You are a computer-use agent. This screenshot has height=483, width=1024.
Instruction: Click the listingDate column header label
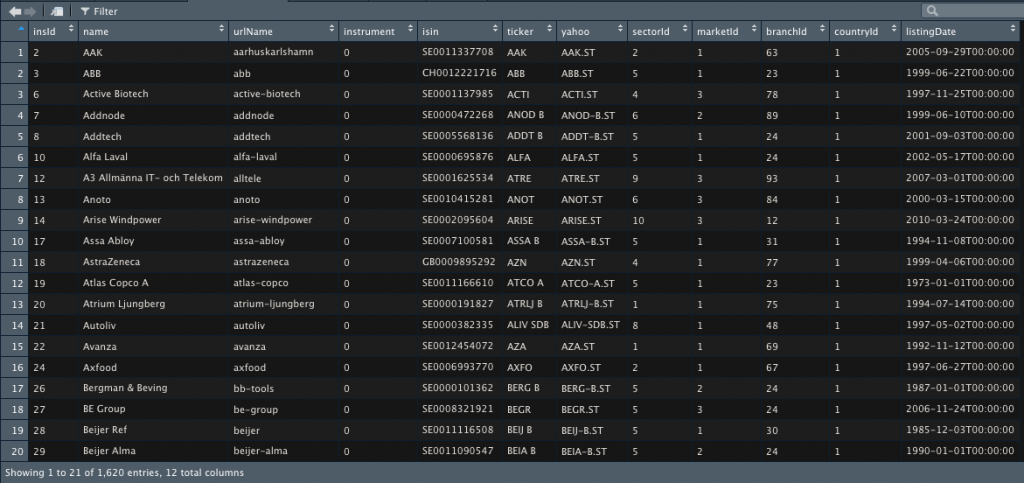(x=931, y=31)
